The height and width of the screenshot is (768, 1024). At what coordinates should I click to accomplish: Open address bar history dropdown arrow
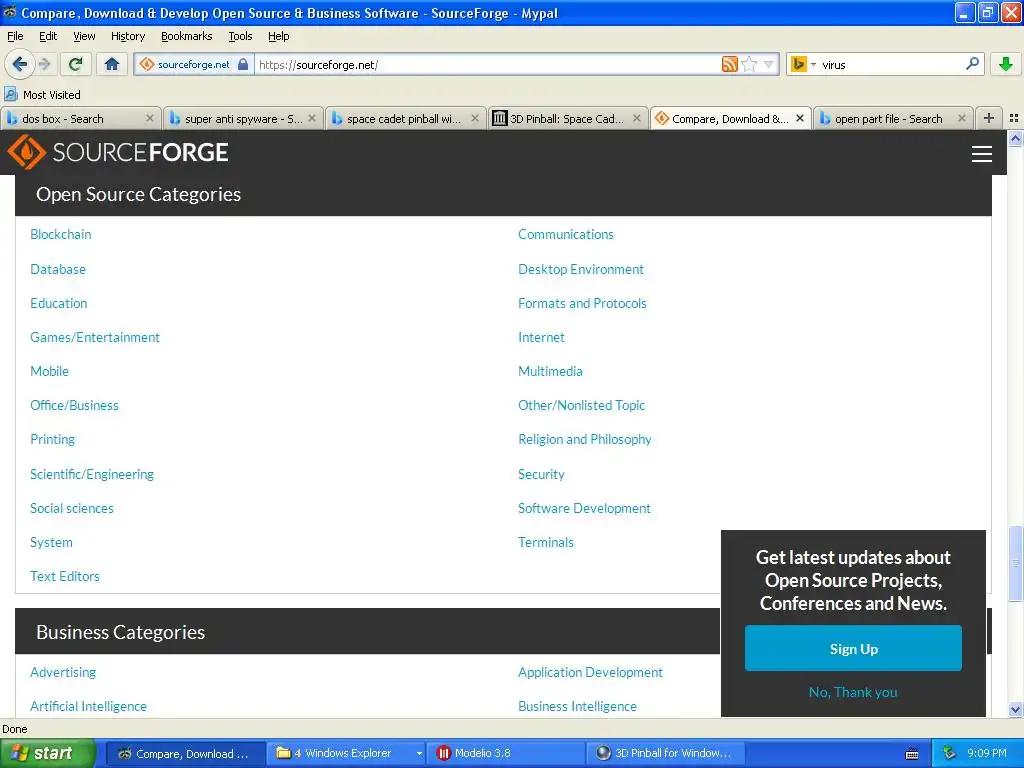[x=769, y=64]
